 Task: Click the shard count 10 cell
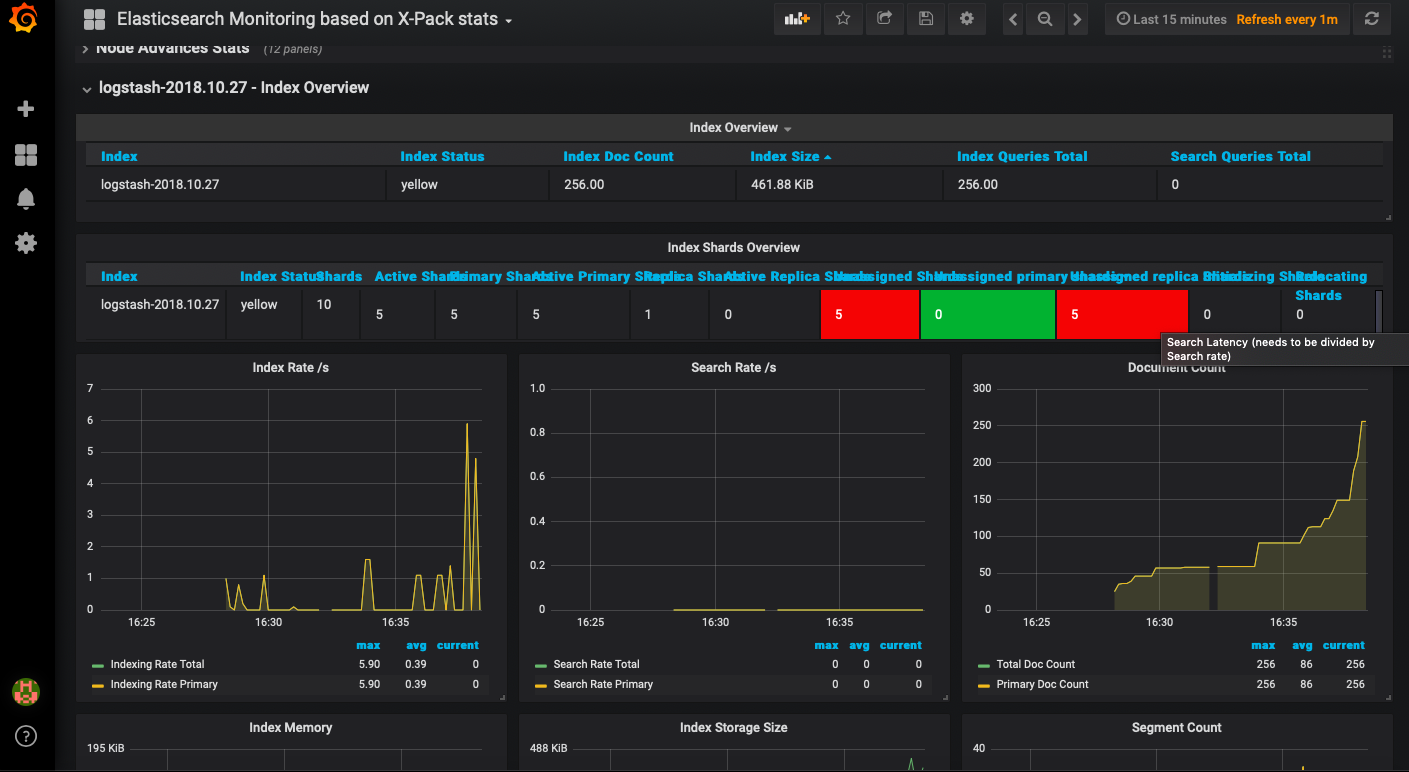point(331,315)
